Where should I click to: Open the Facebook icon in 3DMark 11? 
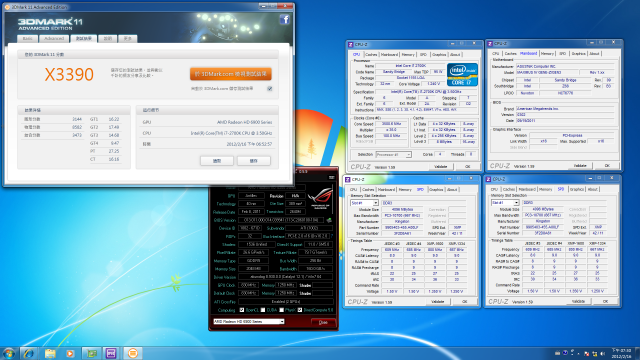click(284, 19)
